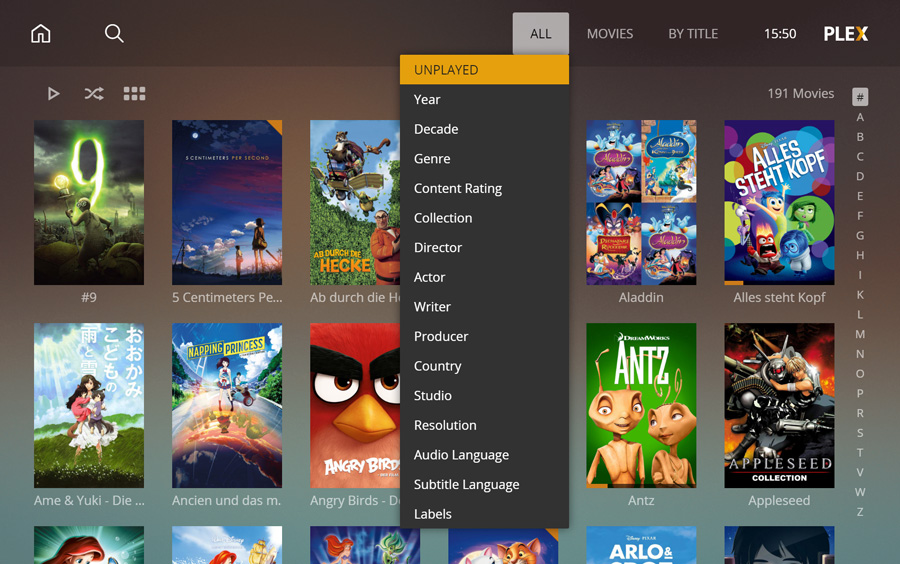
Task: Open the Appleseed Collection poster
Action: click(x=779, y=406)
